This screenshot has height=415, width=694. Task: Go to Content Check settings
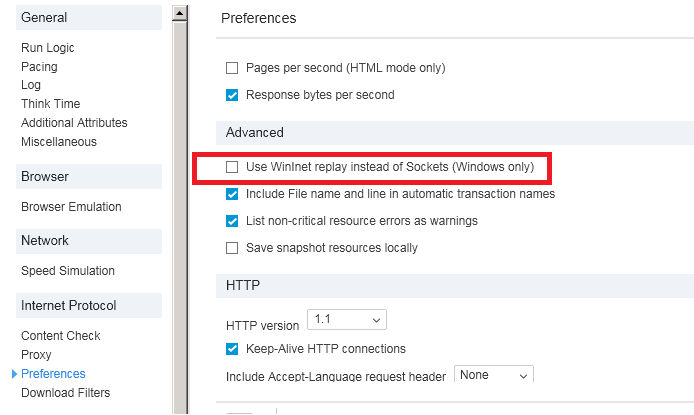(x=61, y=336)
